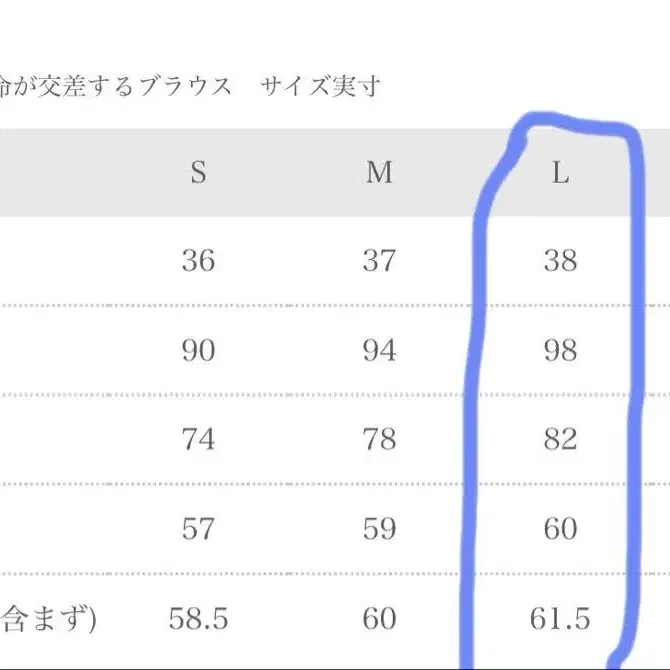The width and height of the screenshot is (670, 670).
Task: Select the 60 value in L column
Action: click(x=560, y=529)
